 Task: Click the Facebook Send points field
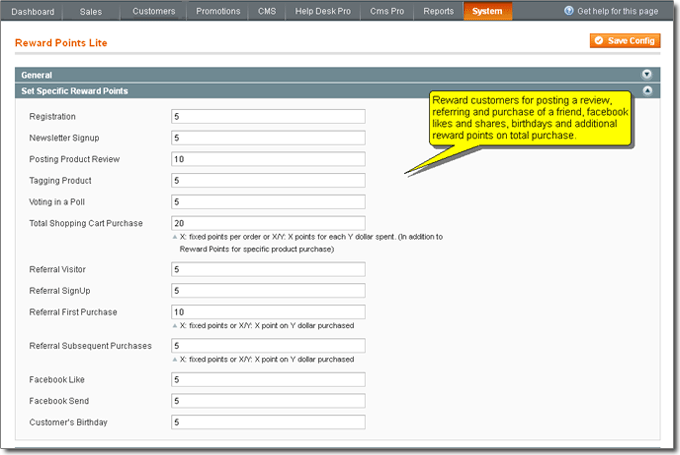[x=268, y=400]
